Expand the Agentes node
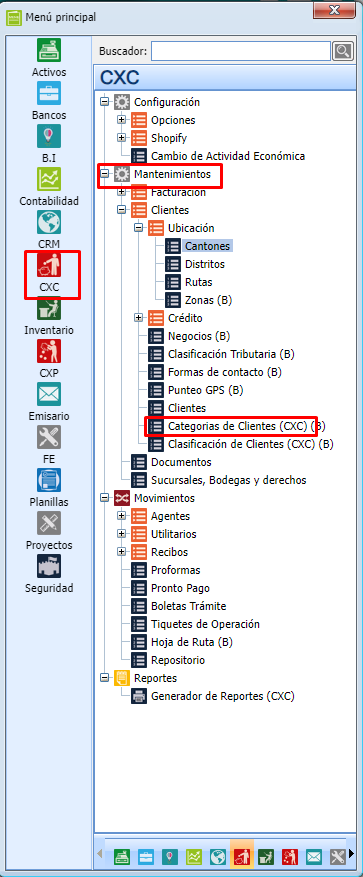 pos(121,516)
